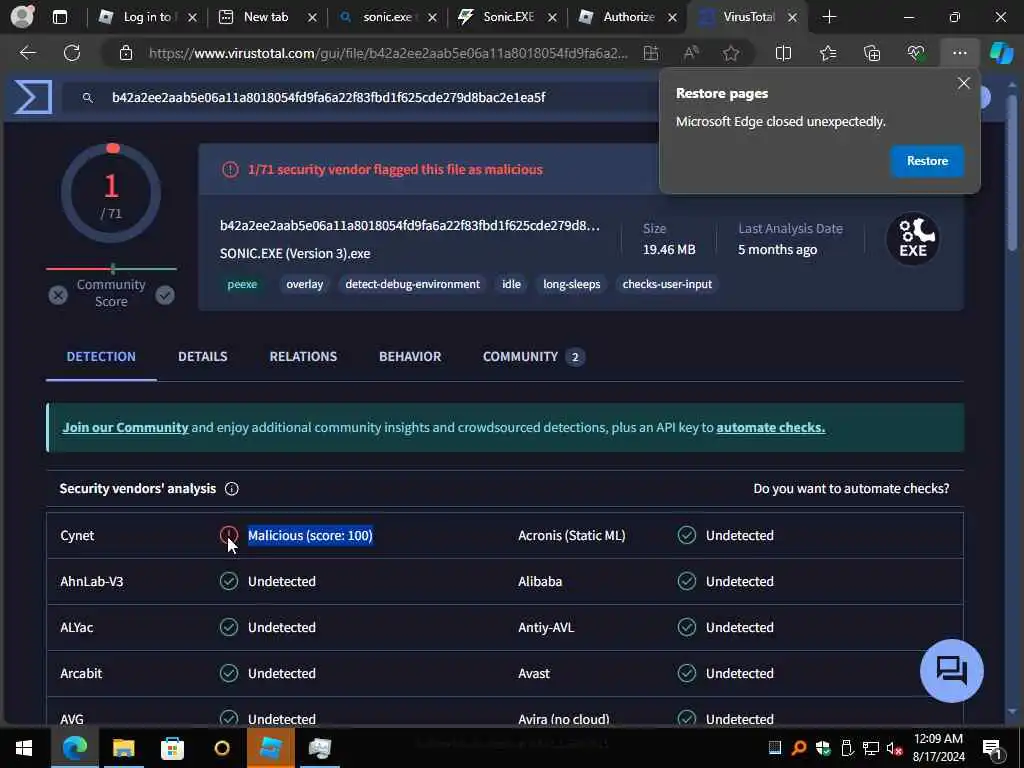The image size is (1024, 768).
Task: Click the AhnLab-V3 vendor name
Action: pos(91,581)
